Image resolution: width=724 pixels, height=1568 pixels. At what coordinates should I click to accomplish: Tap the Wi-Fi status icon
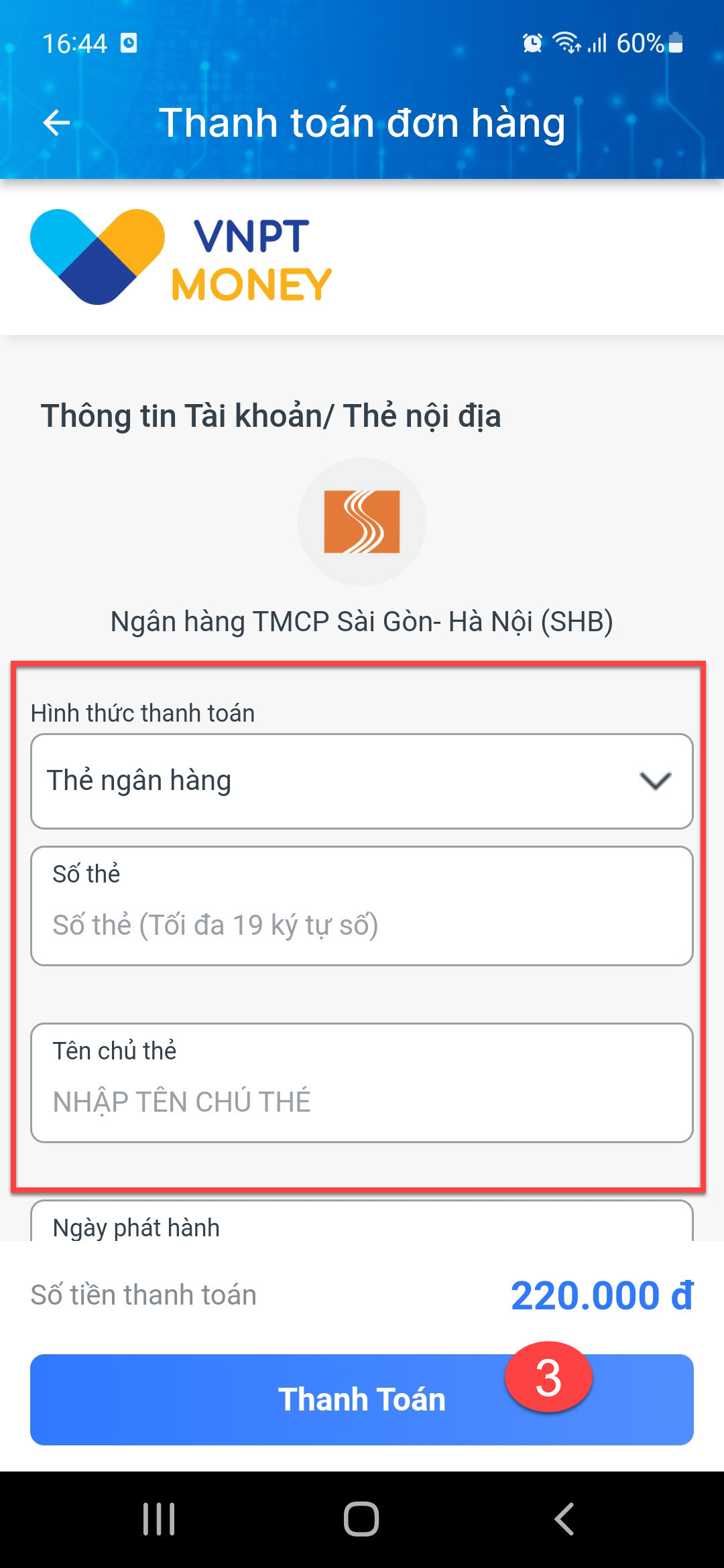coord(566,43)
